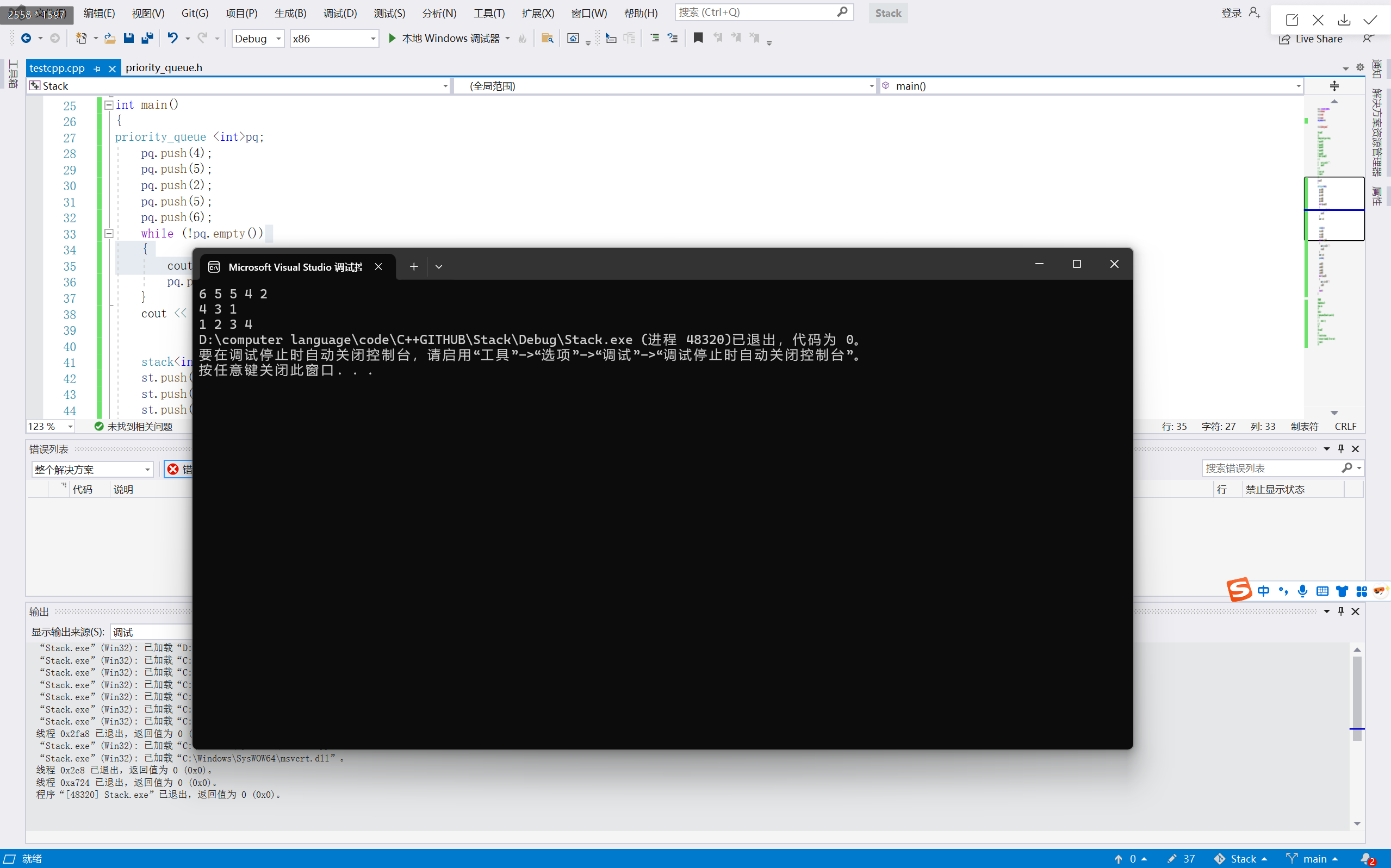Open the global scope dropdown
This screenshot has width=1391, height=868.
point(665,85)
